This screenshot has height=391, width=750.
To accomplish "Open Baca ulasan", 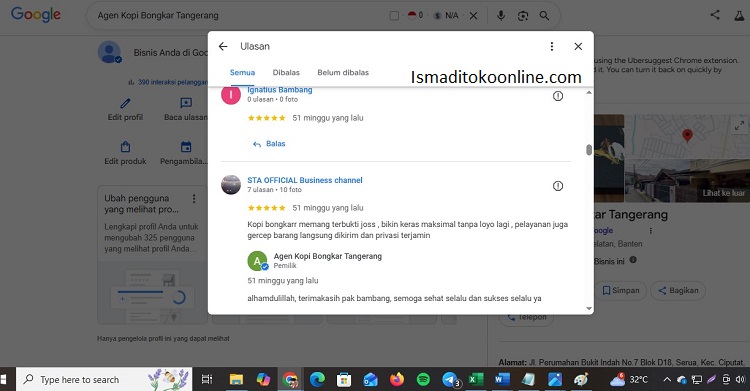I will (x=186, y=110).
